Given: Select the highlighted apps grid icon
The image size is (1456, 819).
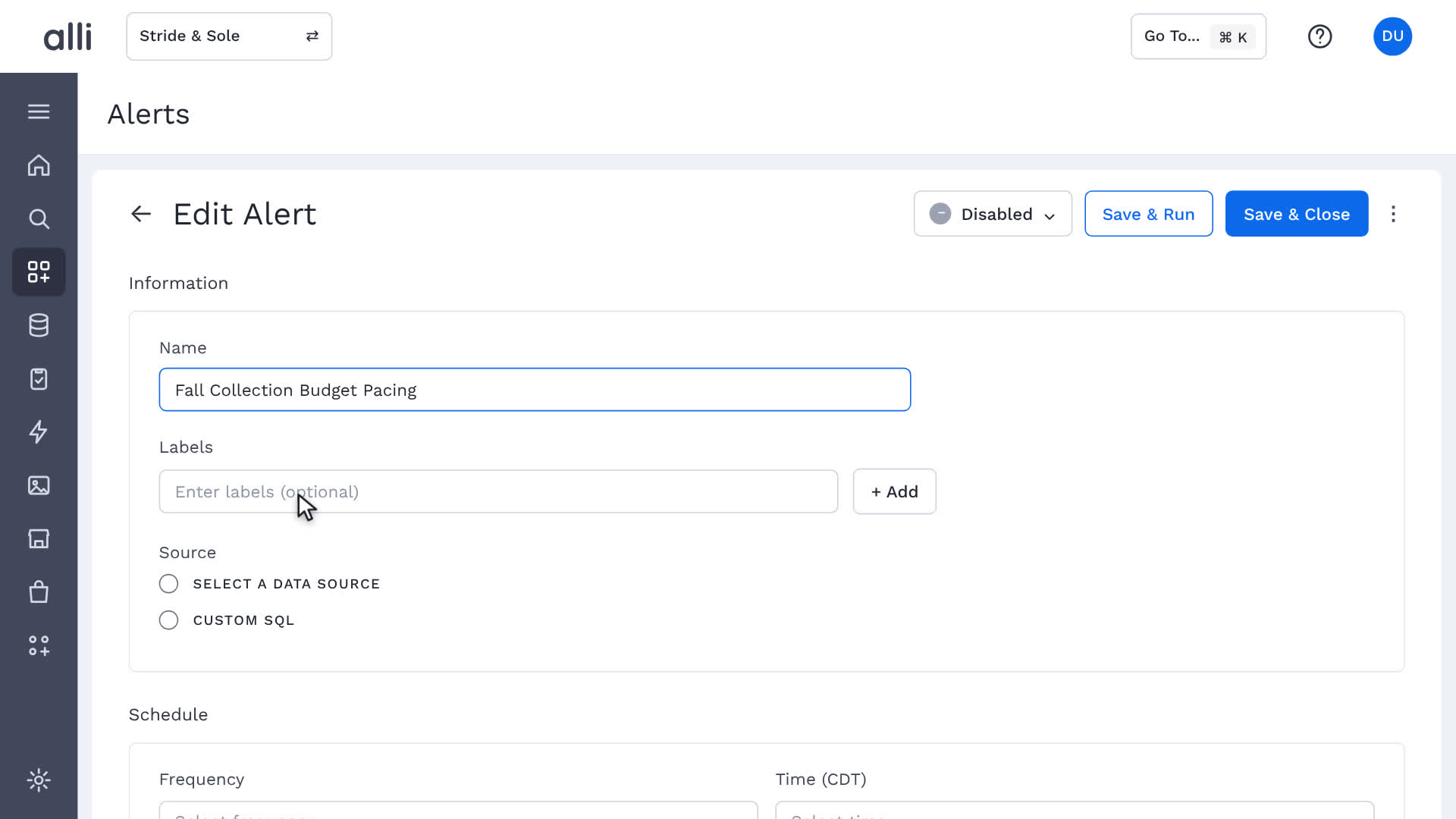Looking at the screenshot, I should point(39,271).
